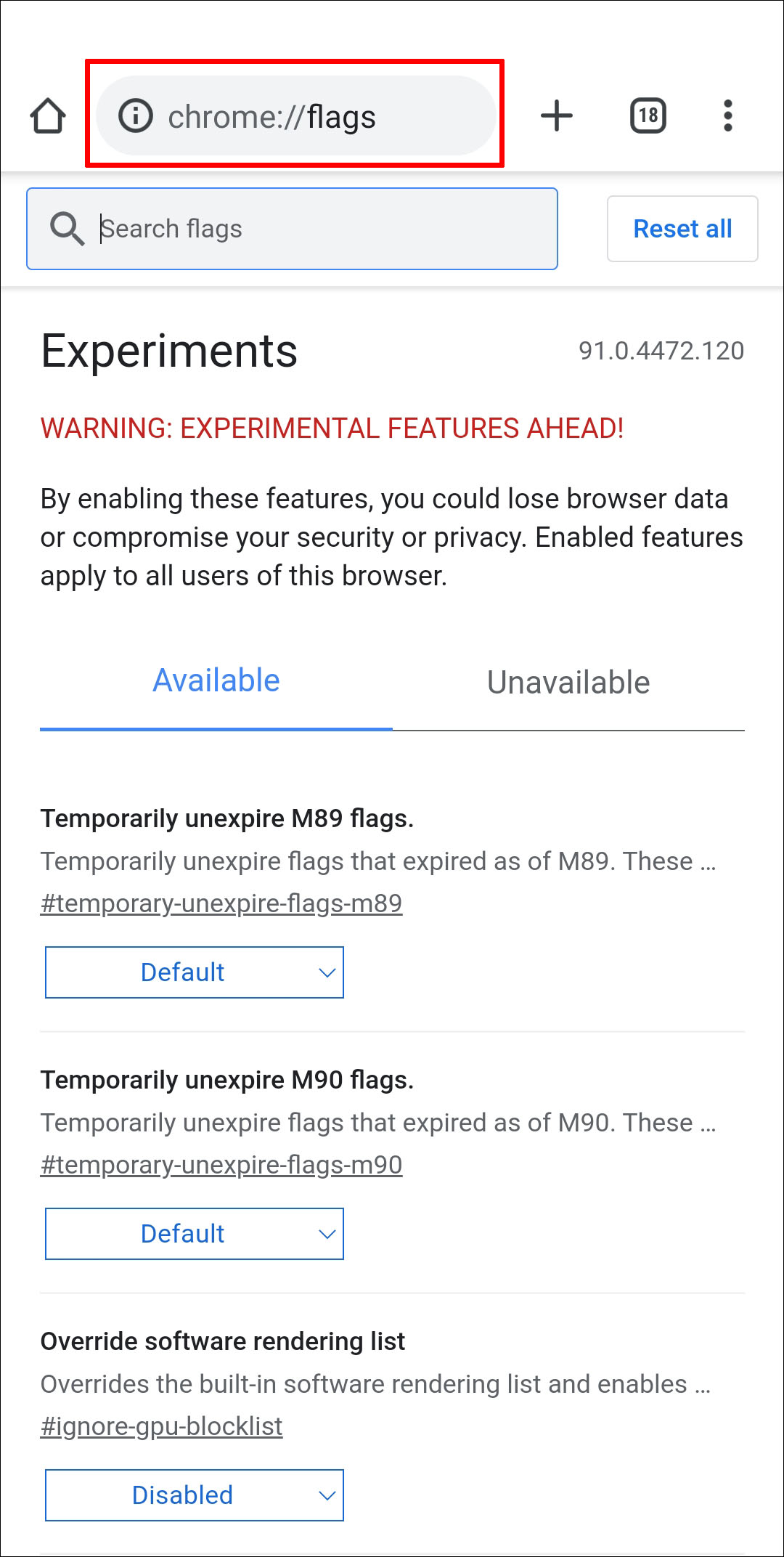
Task: Tap the Temporarily unexpire M89 flags title
Action: [227, 818]
